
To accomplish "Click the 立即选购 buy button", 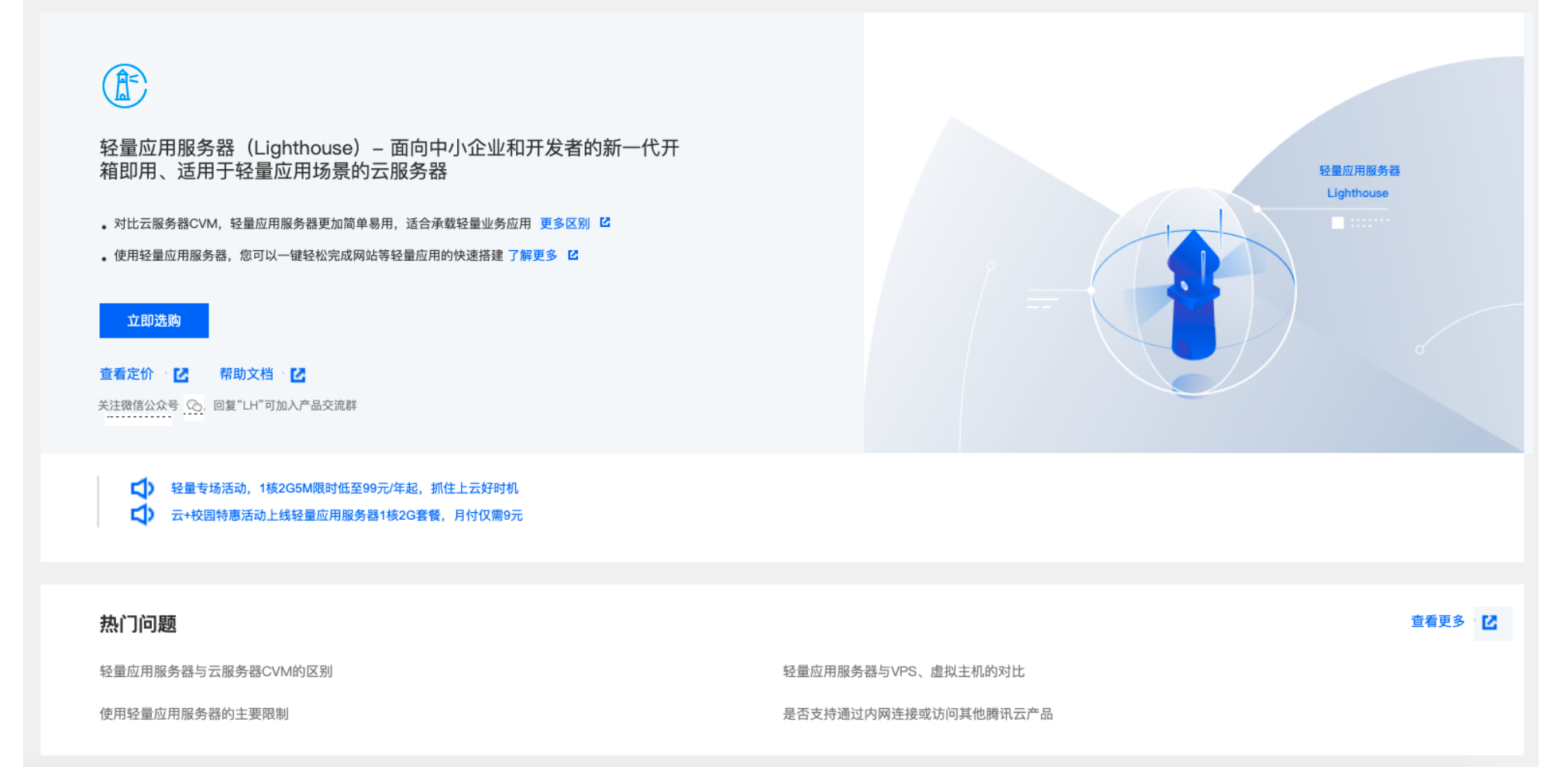I will (154, 321).
